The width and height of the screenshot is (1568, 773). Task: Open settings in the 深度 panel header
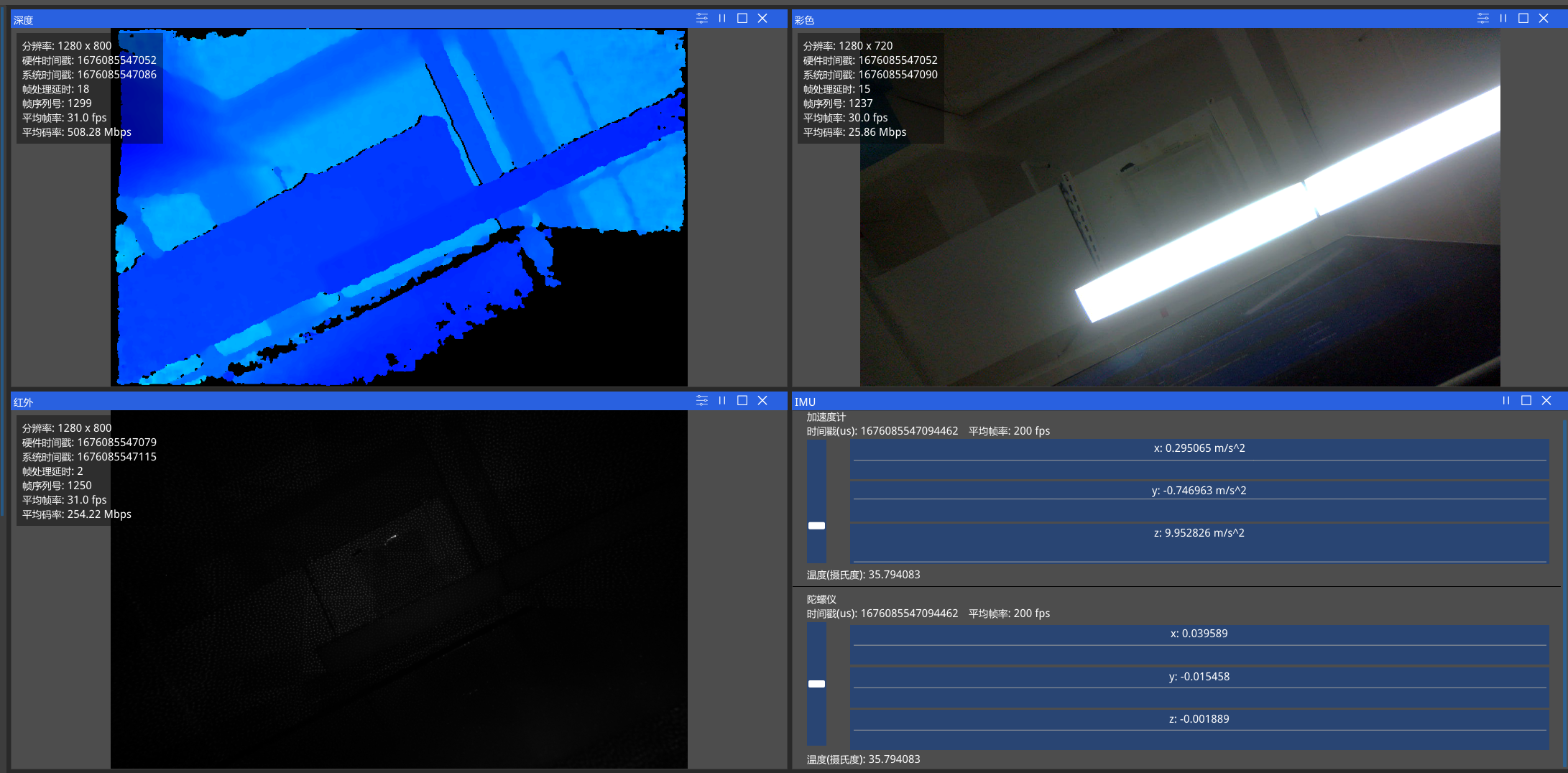[x=702, y=19]
